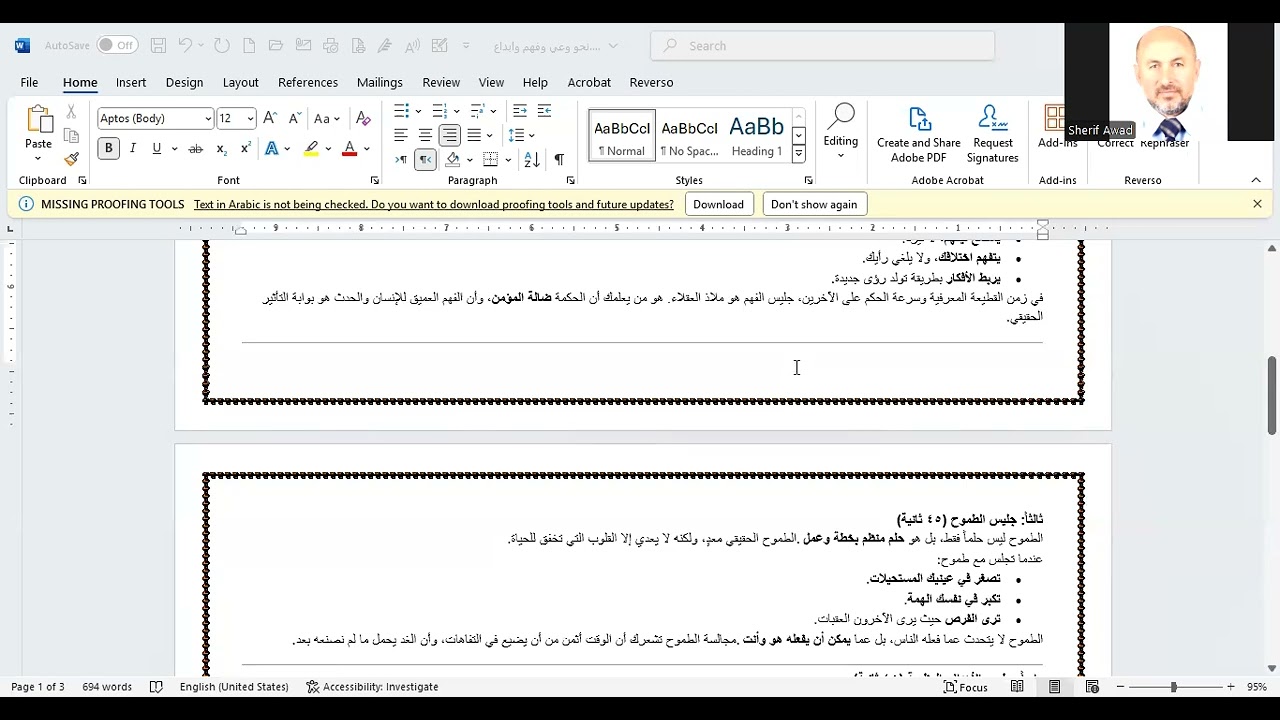Click the Paste clipboard icon
Image resolution: width=1280 pixels, height=720 pixels.
point(38,119)
